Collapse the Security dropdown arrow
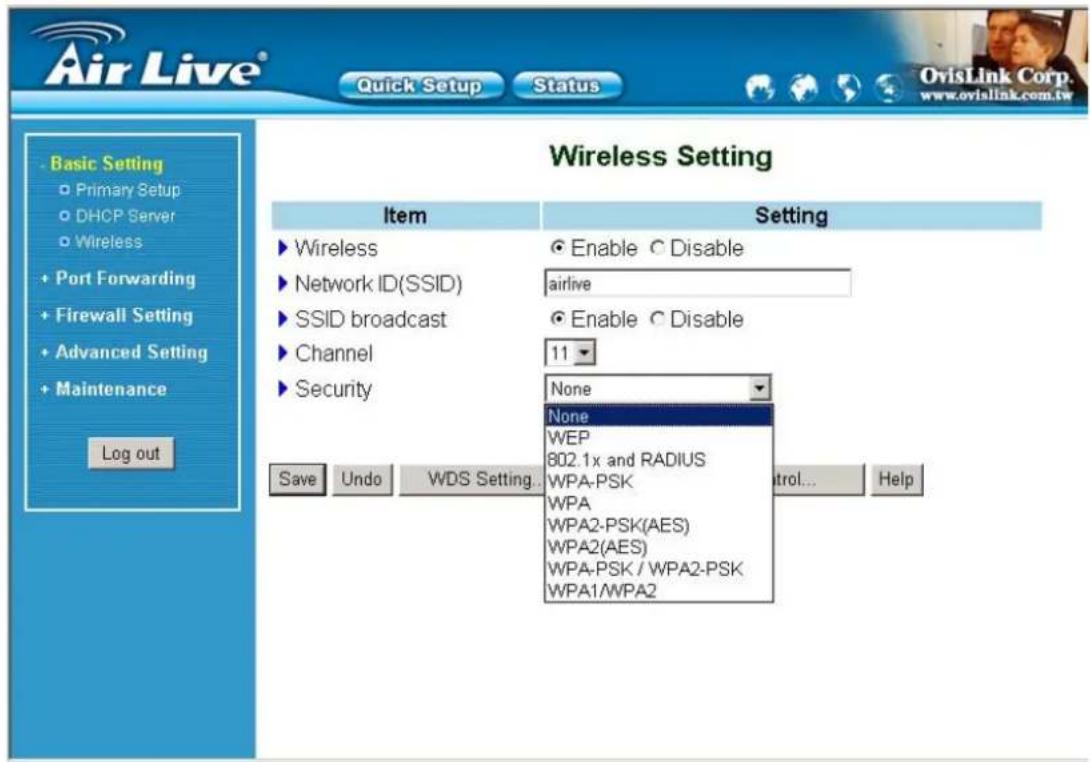 point(760,388)
